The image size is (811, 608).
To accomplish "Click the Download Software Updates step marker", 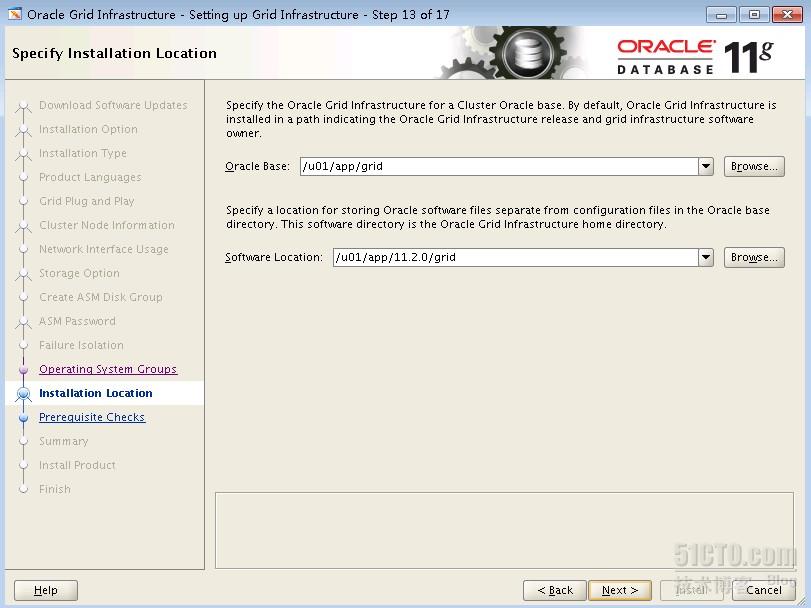I will (23, 107).
